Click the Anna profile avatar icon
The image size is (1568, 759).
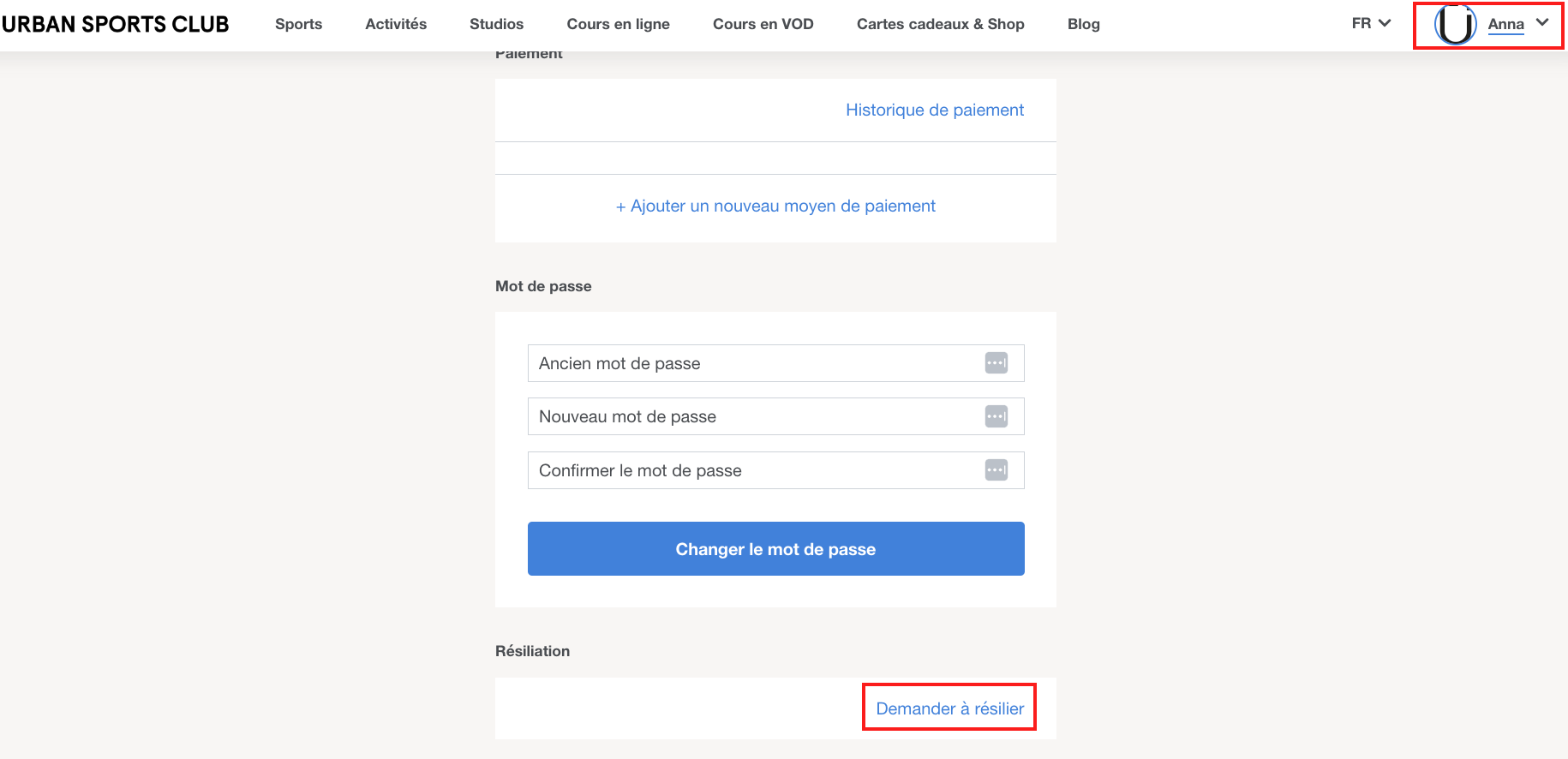[1455, 24]
